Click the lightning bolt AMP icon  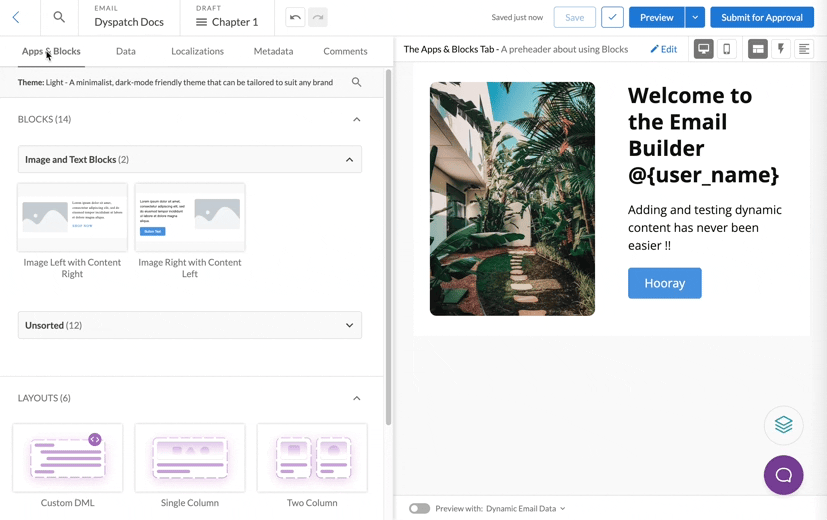coord(781,49)
